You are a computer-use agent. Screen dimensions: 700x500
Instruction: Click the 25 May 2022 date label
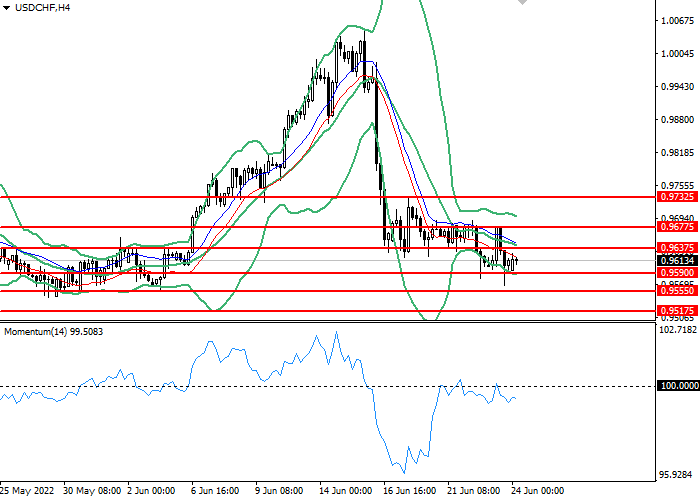pyautogui.click(x=30, y=491)
